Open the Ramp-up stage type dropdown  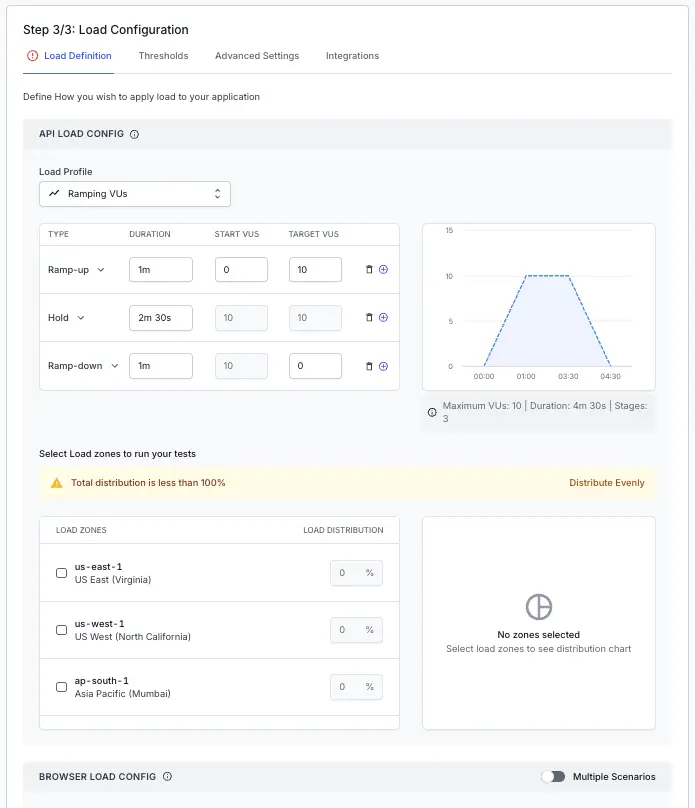click(76, 270)
